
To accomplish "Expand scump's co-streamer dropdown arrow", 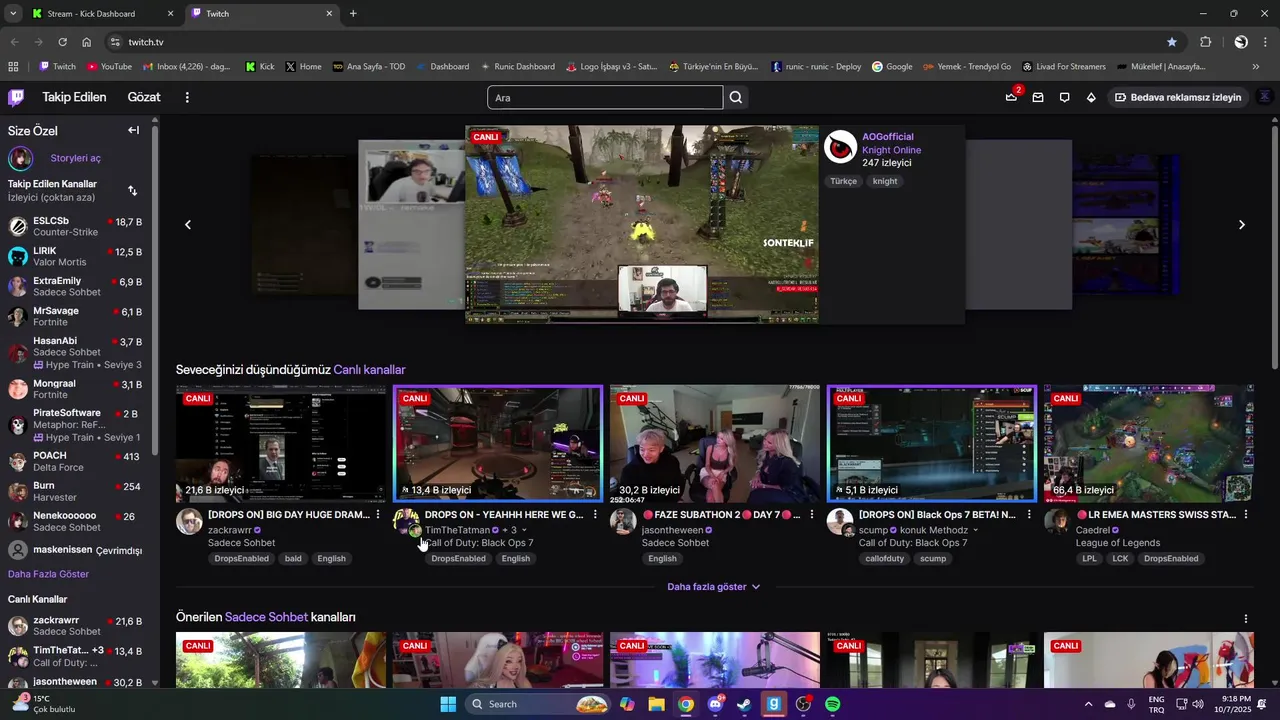I will click(x=975, y=530).
